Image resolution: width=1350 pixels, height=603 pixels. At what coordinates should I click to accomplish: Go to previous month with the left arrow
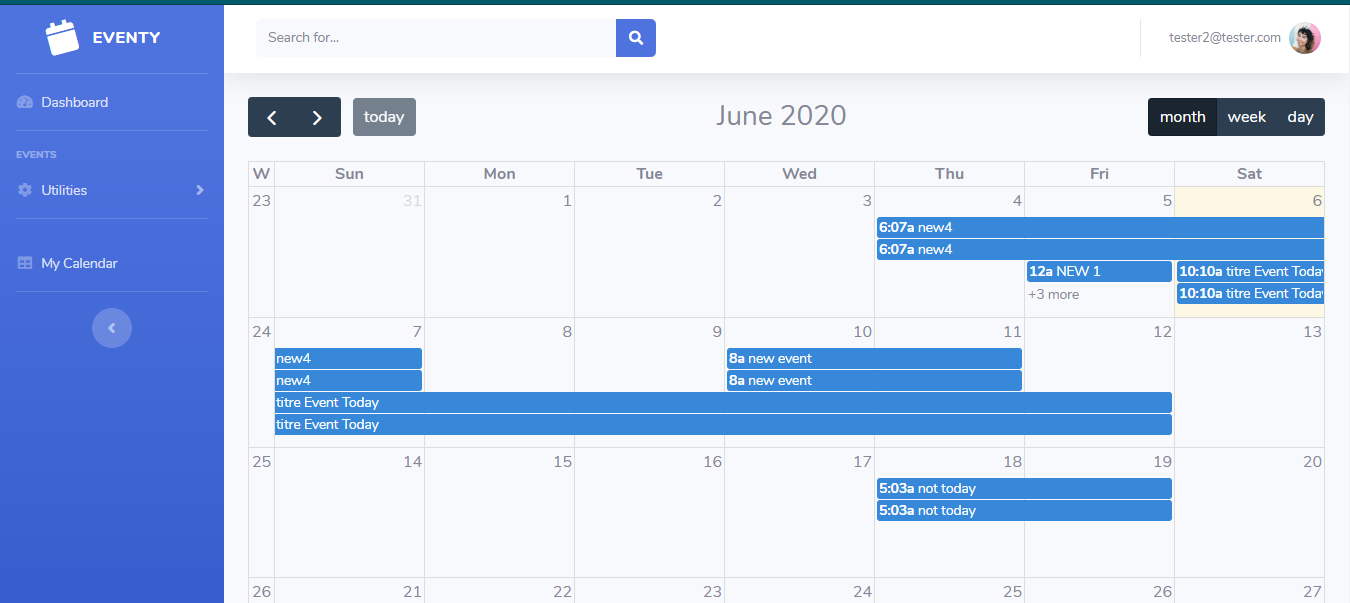pos(271,117)
